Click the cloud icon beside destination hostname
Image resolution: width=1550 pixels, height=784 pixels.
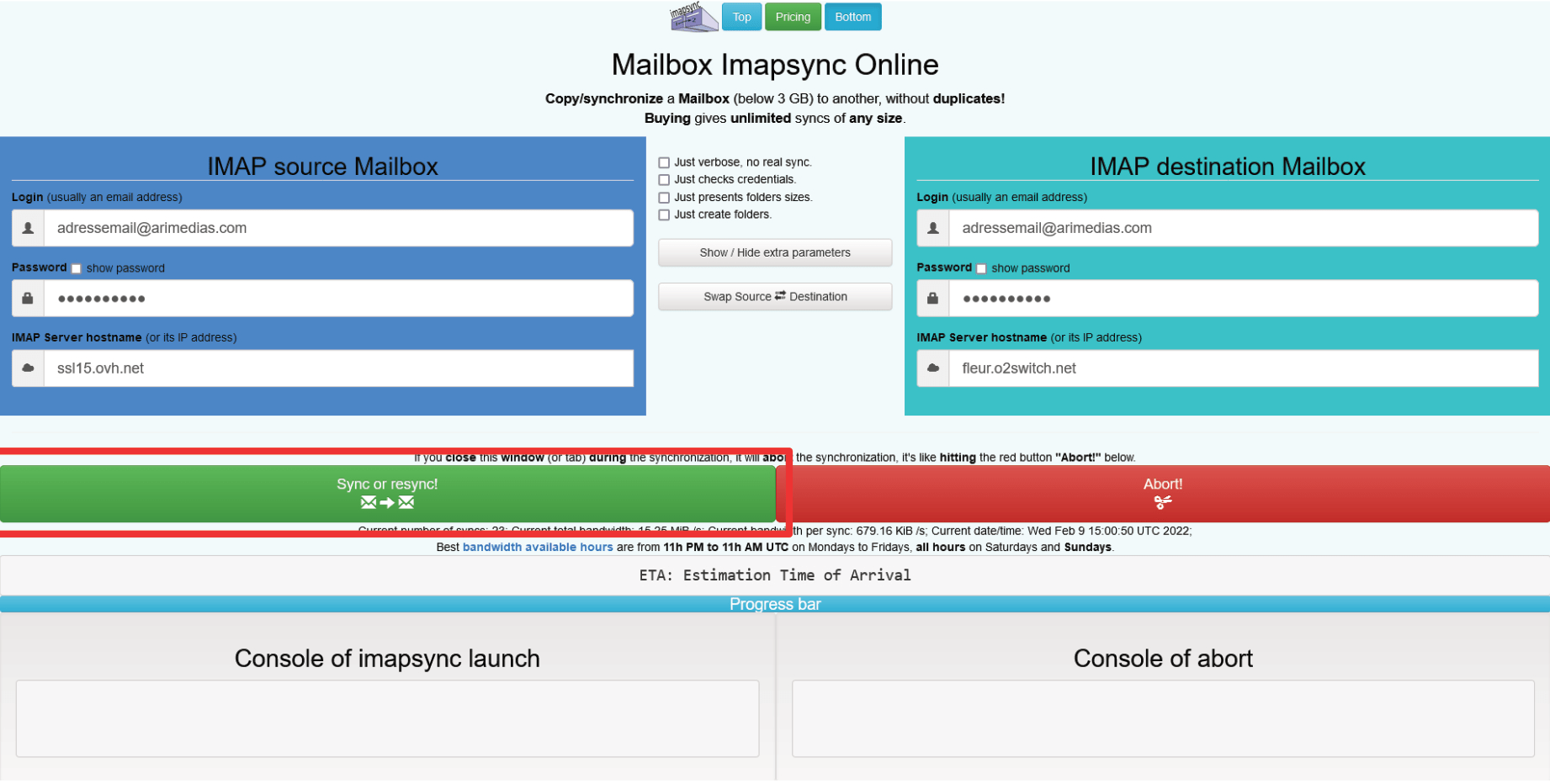pyautogui.click(x=932, y=368)
